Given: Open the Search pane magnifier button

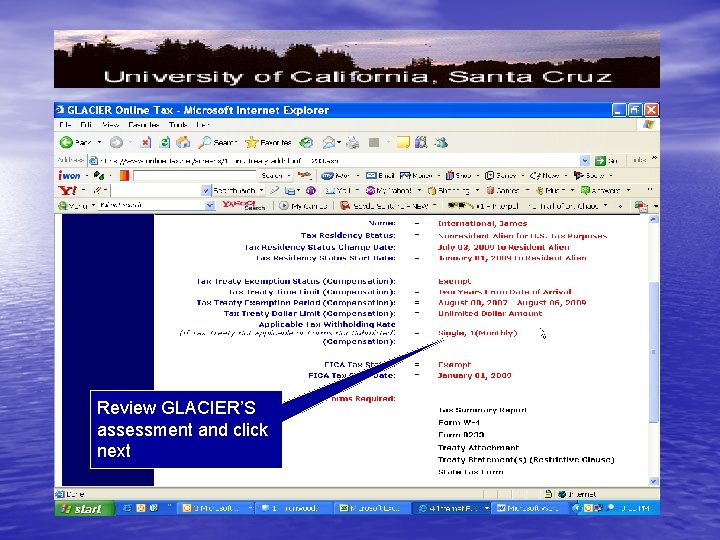Looking at the screenshot, I should pos(216,142).
